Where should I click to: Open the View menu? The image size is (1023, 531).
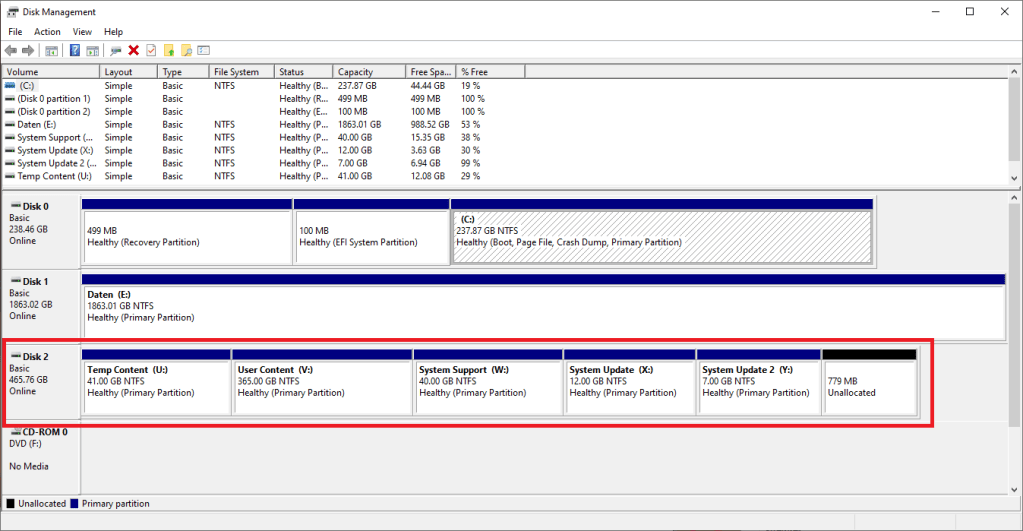[82, 32]
